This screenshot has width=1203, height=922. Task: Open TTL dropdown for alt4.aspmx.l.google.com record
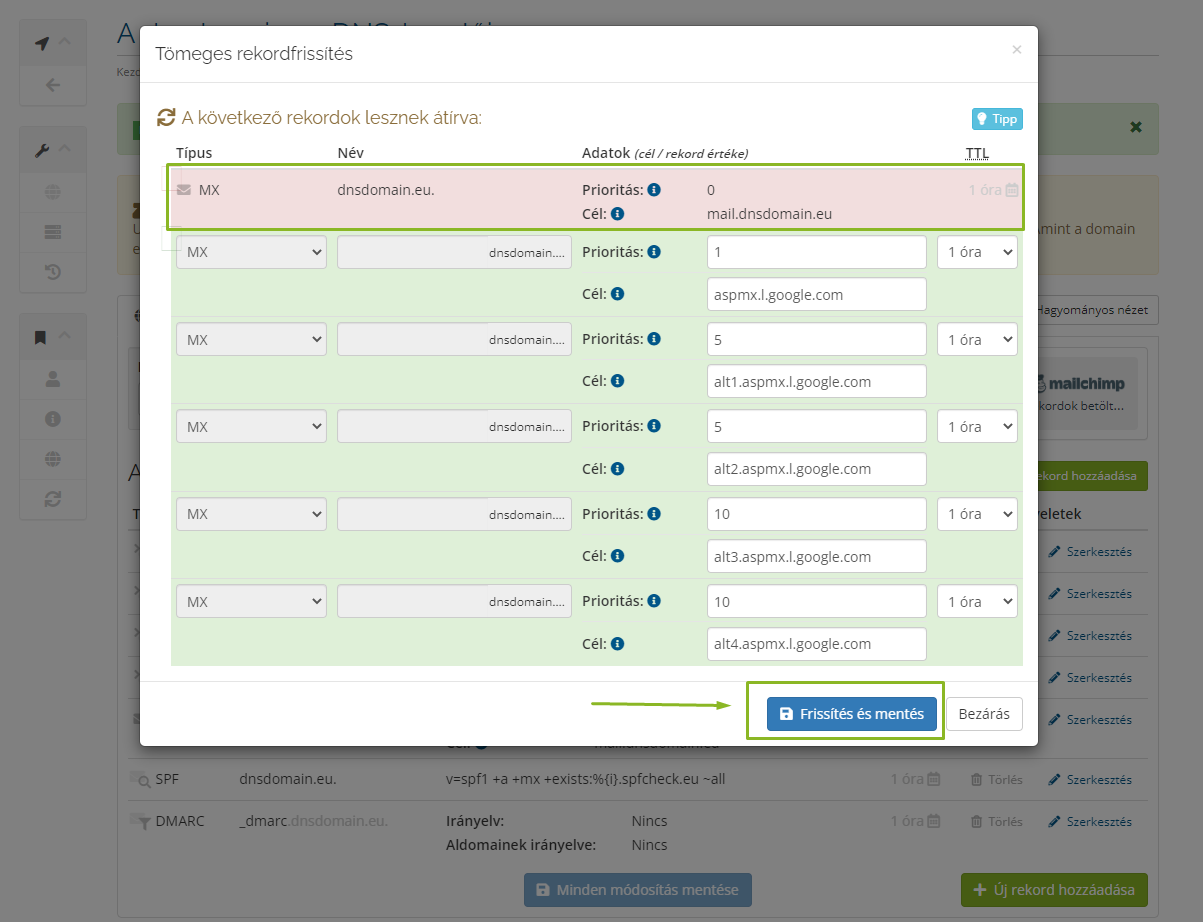[x=976, y=602]
